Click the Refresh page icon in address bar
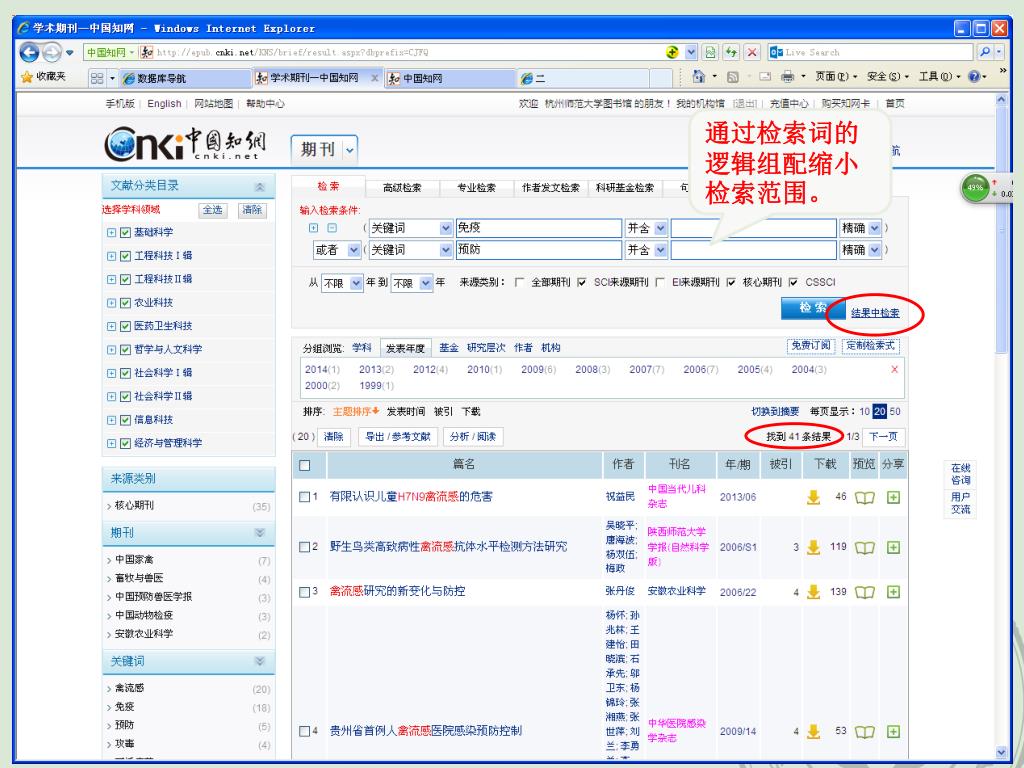The width and height of the screenshot is (1024, 768). (731, 52)
